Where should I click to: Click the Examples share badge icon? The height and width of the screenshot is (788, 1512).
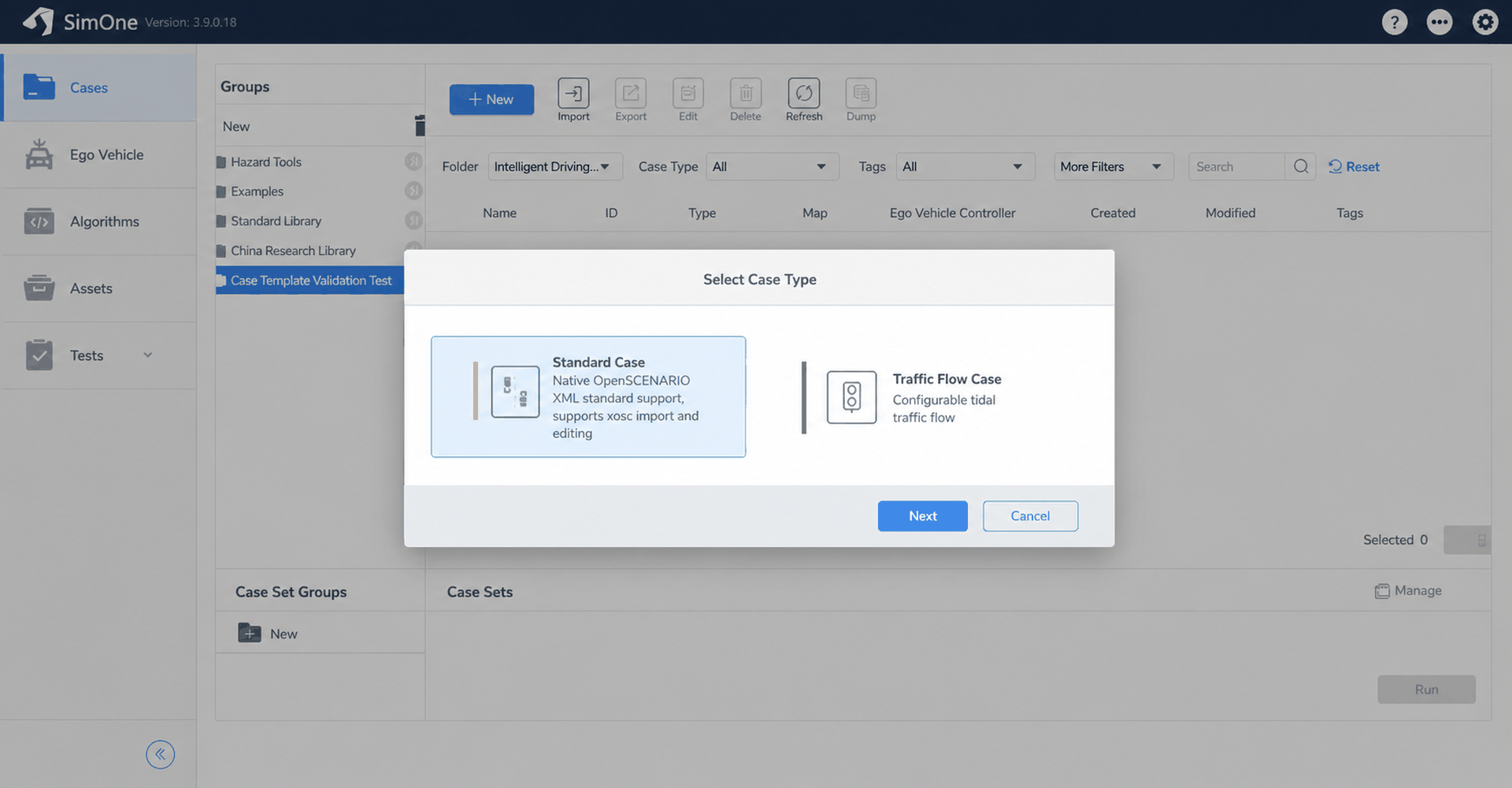coord(413,191)
